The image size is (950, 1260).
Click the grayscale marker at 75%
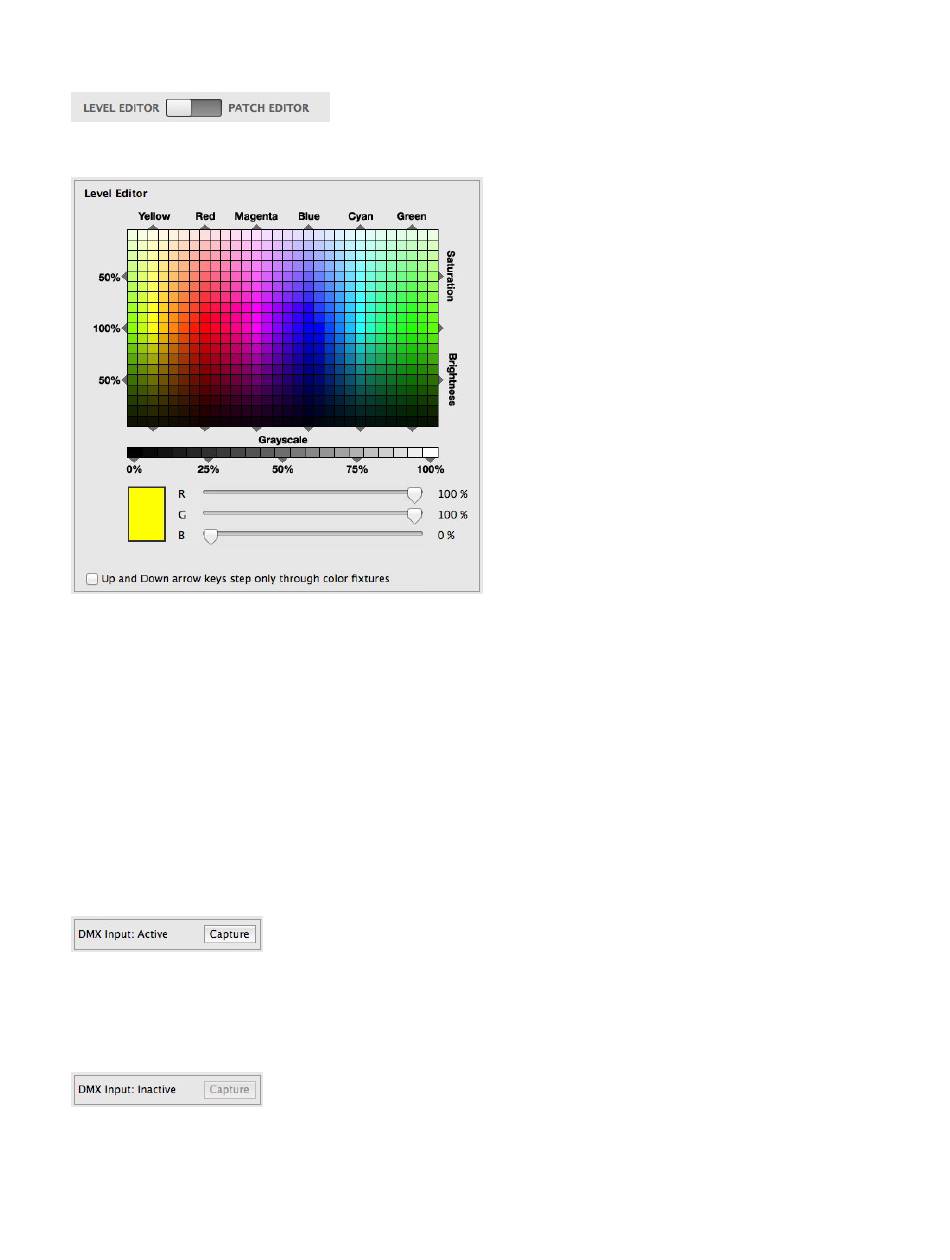click(357, 460)
